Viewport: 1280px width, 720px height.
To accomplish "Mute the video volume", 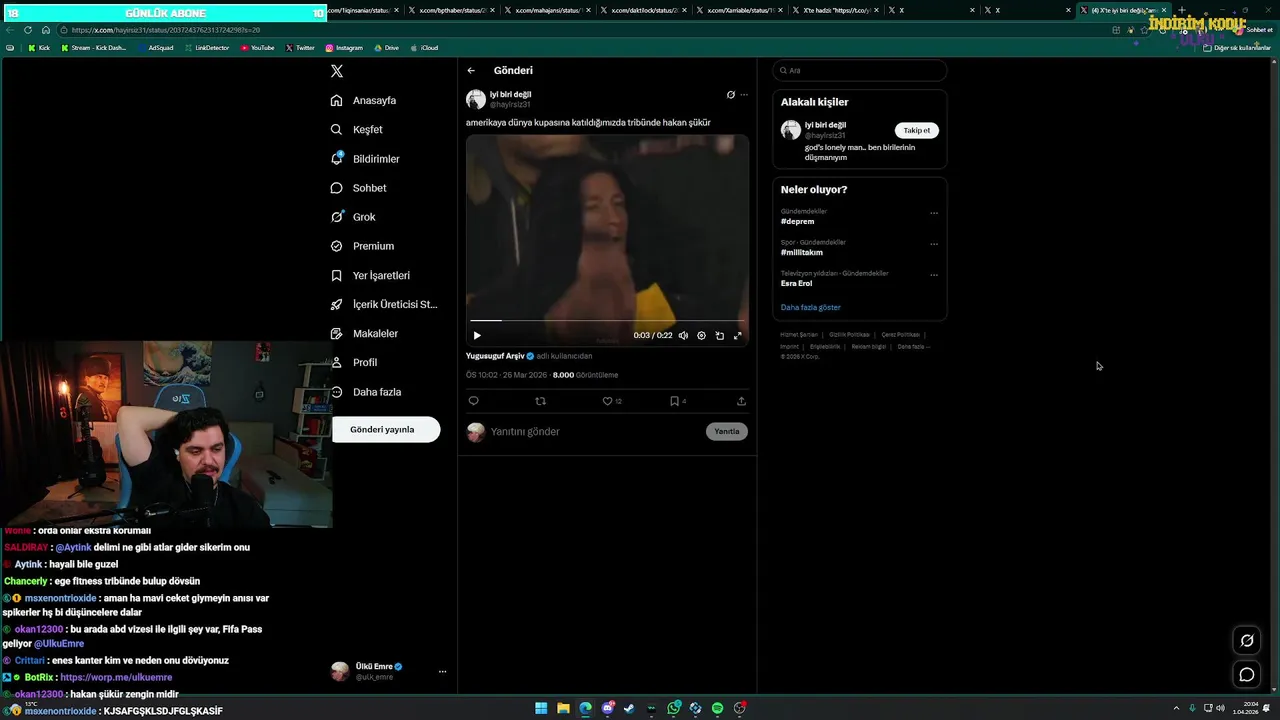I will click(x=683, y=336).
